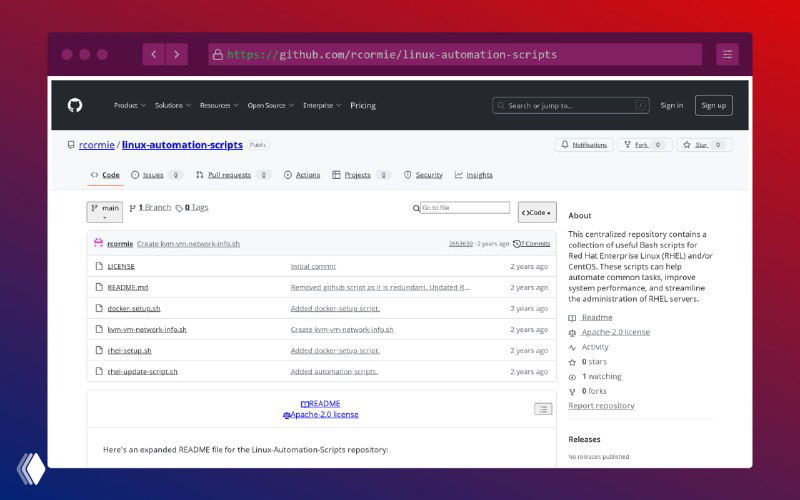
Task: Open the docker-setup.sh file
Action: point(134,308)
